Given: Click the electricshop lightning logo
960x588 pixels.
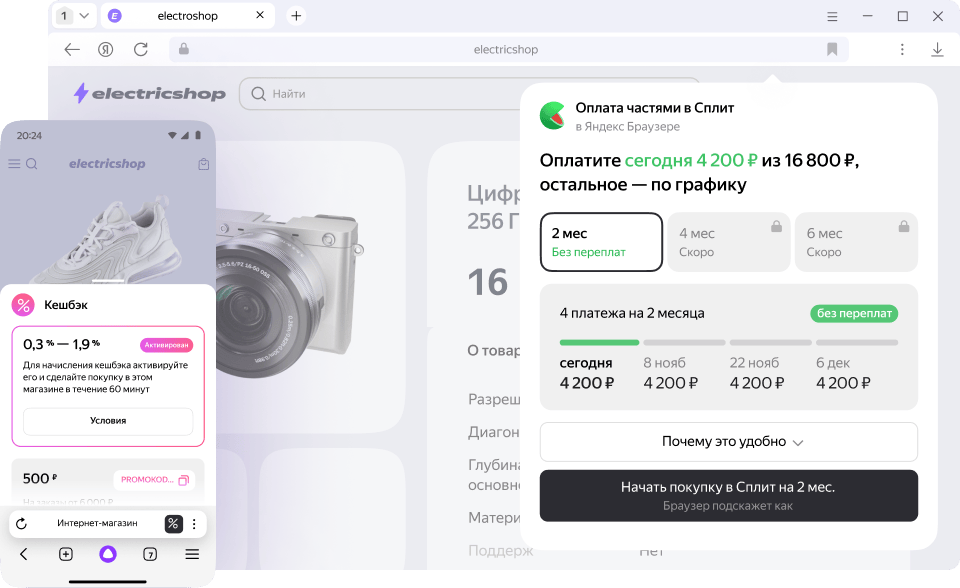Looking at the screenshot, I should (149, 93).
